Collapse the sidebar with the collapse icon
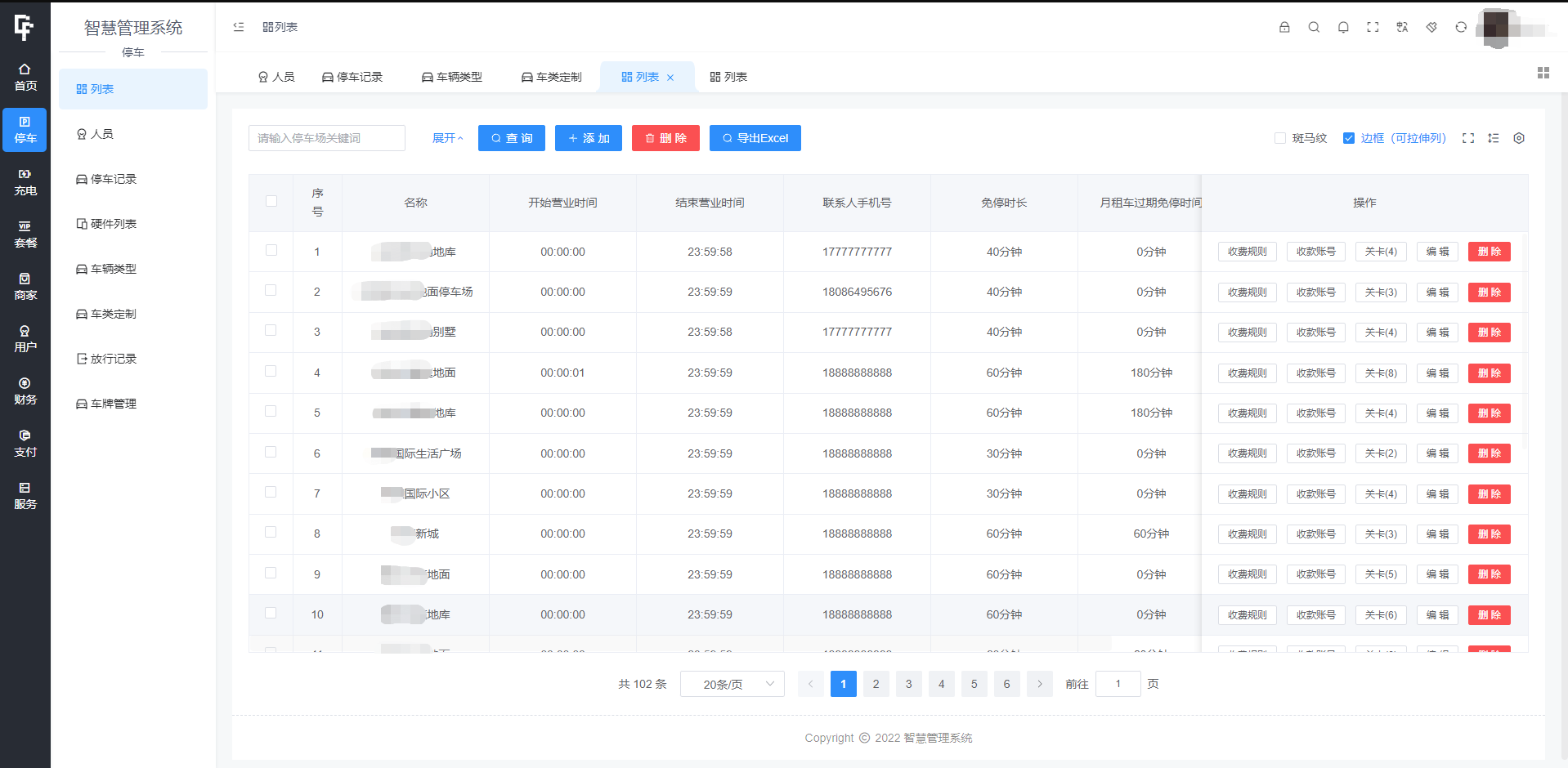Screen dimensions: 1568x768 (x=238, y=27)
